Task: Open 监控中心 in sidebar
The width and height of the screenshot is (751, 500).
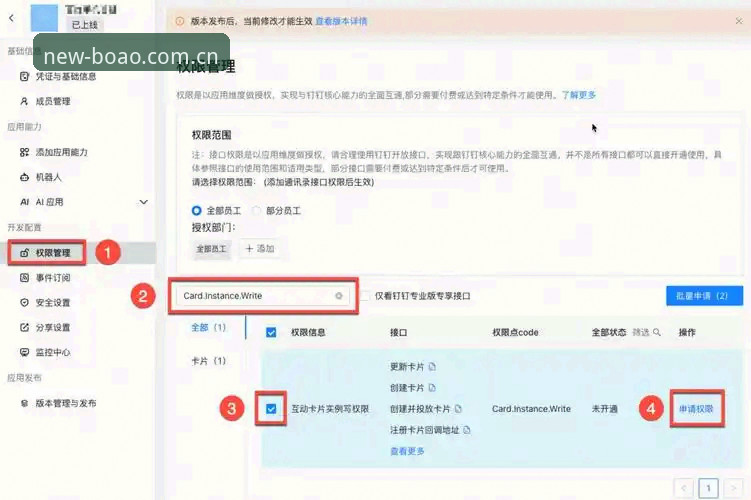Action: [53, 352]
